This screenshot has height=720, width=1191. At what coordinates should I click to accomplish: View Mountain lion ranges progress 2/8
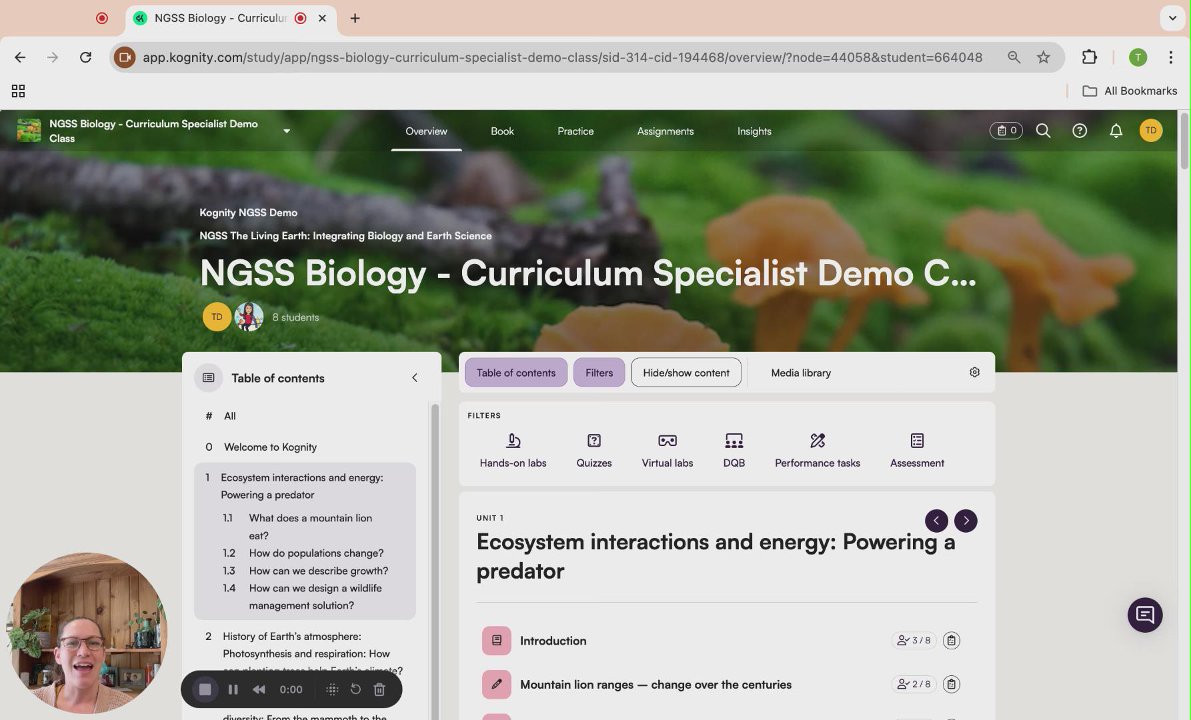coord(914,684)
